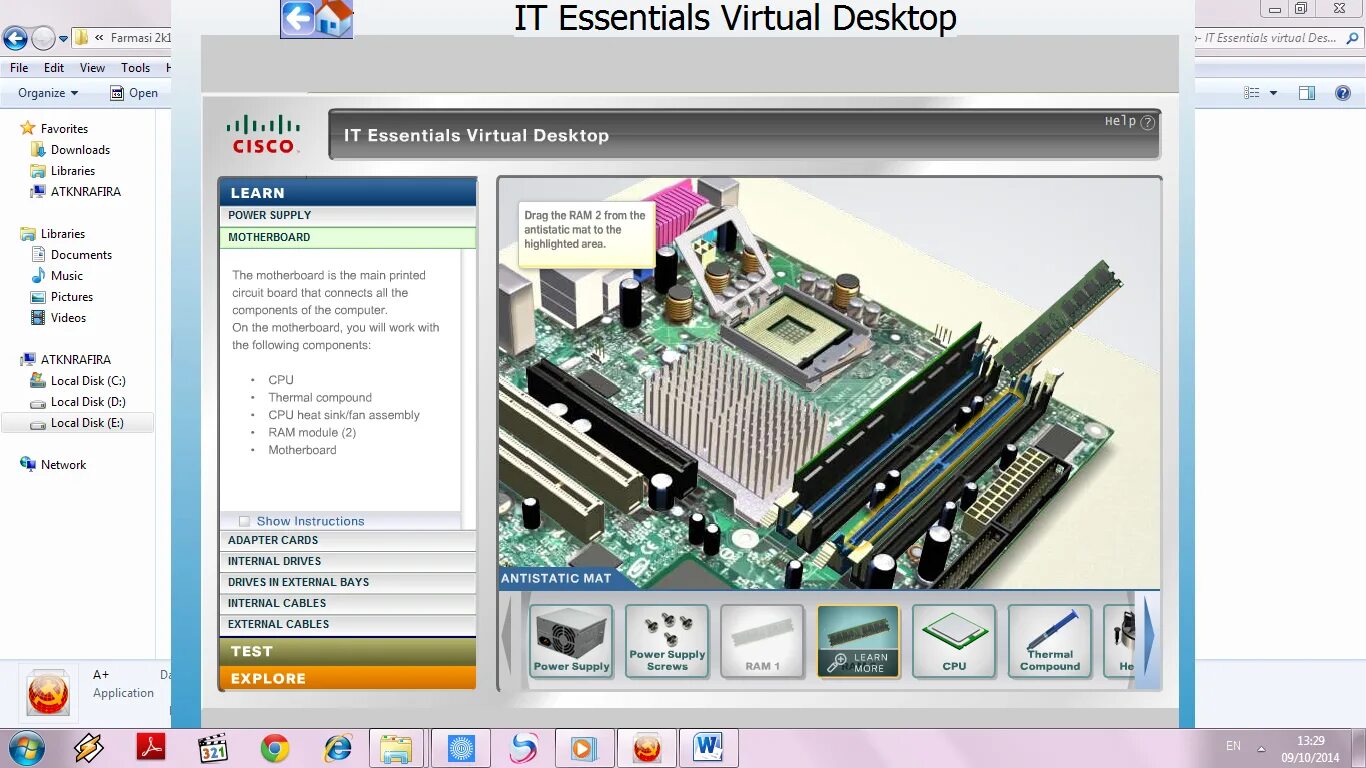Click the Cisco logo
The width and height of the screenshot is (1366, 768).
click(263, 135)
